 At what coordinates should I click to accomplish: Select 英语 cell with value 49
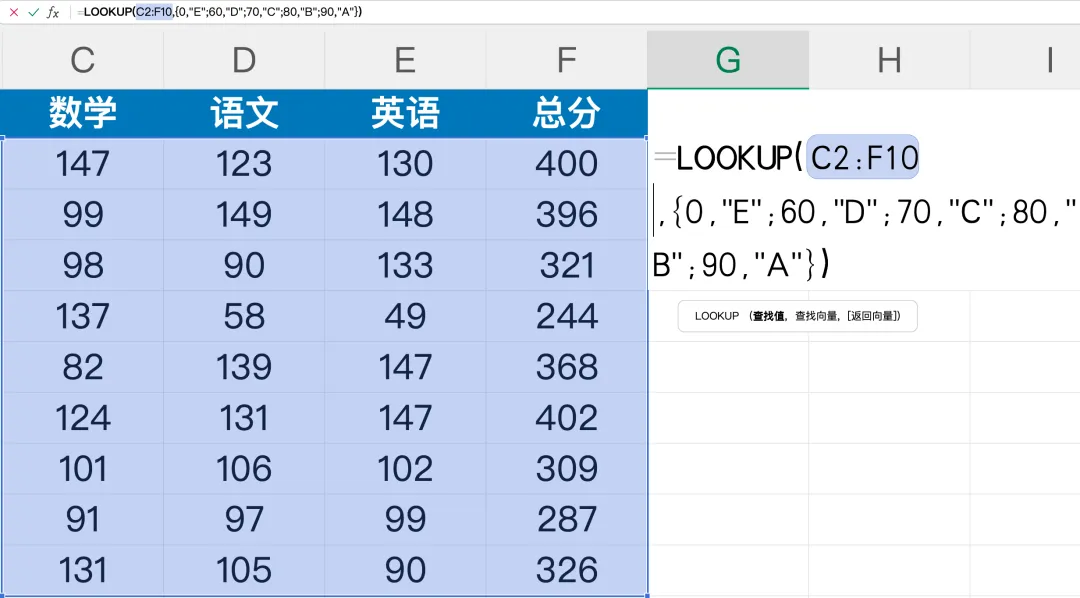tap(405, 316)
